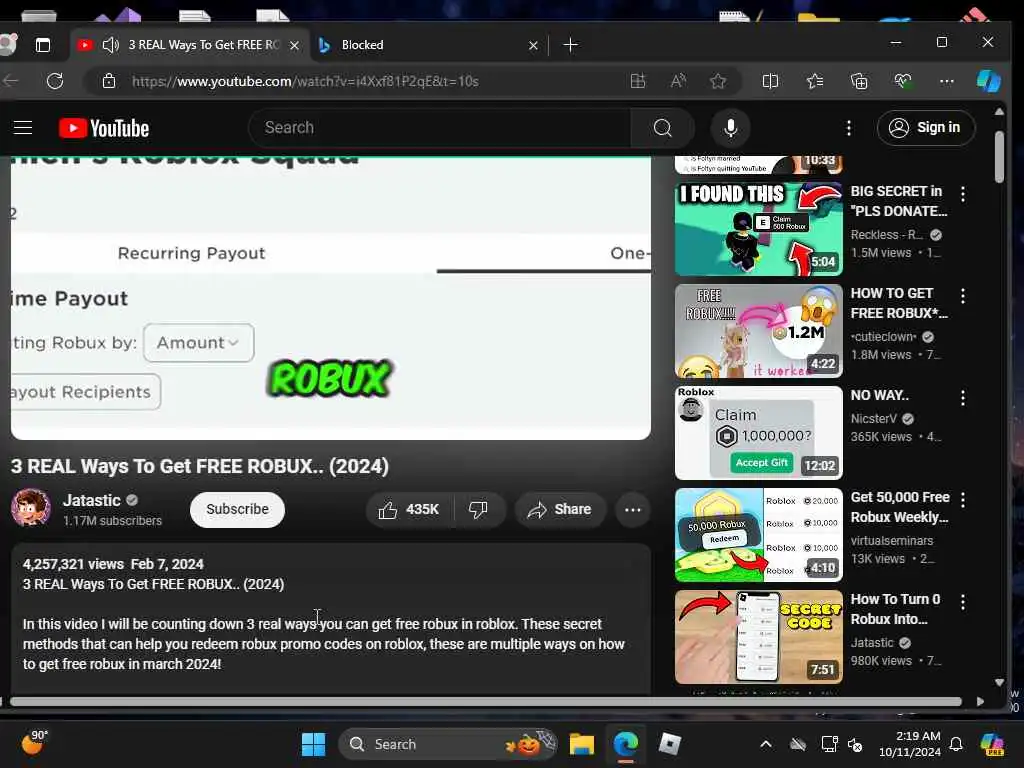Like the video with thumbs up

point(410,509)
